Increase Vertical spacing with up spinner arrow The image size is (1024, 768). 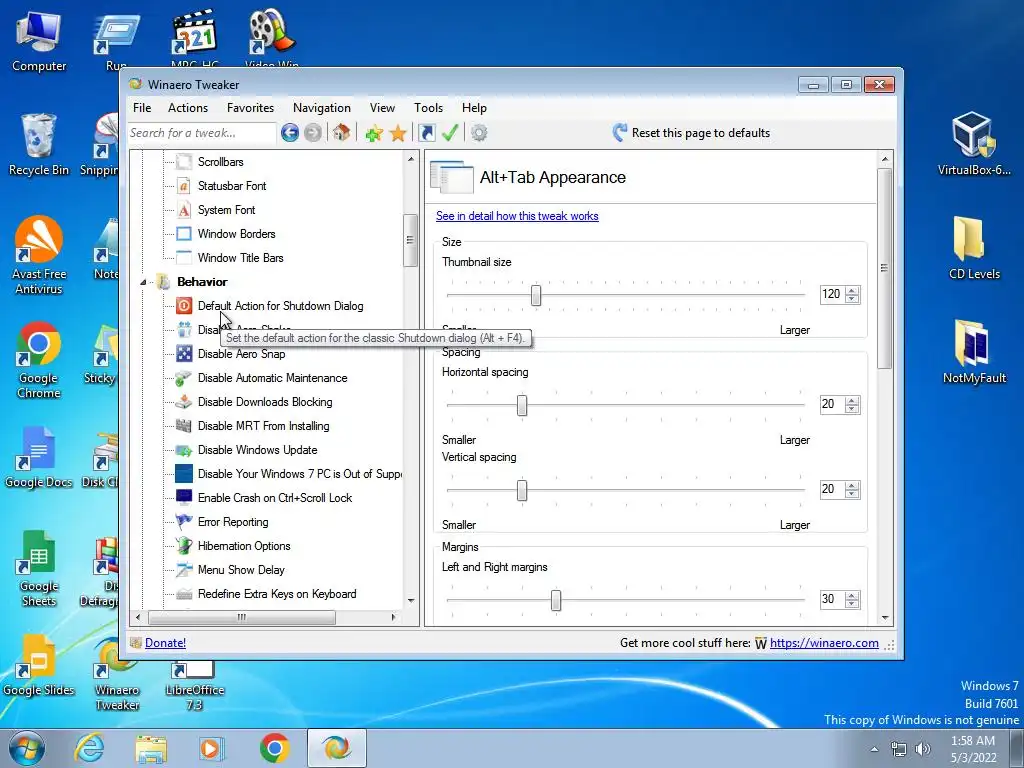(x=852, y=485)
